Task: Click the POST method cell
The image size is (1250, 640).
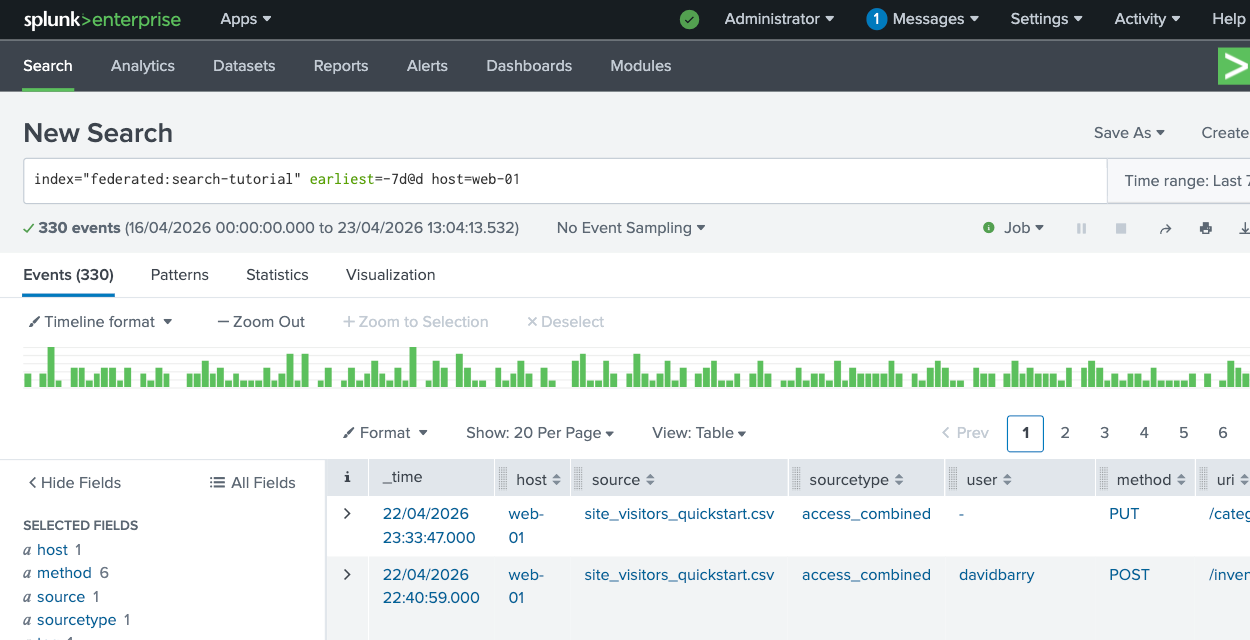Action: (1129, 575)
